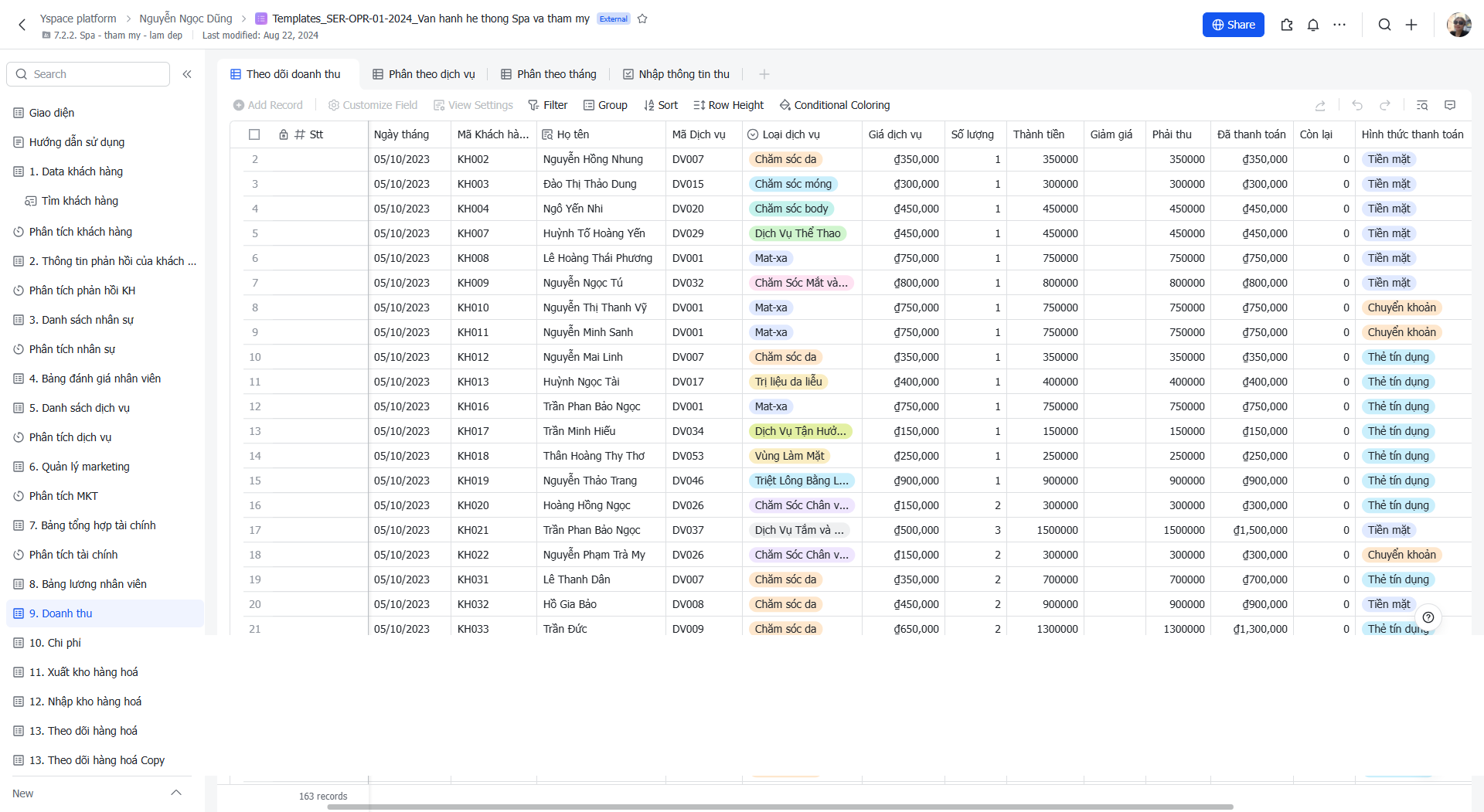Star this template as favorite
1484x812 pixels.
pyautogui.click(x=642, y=19)
